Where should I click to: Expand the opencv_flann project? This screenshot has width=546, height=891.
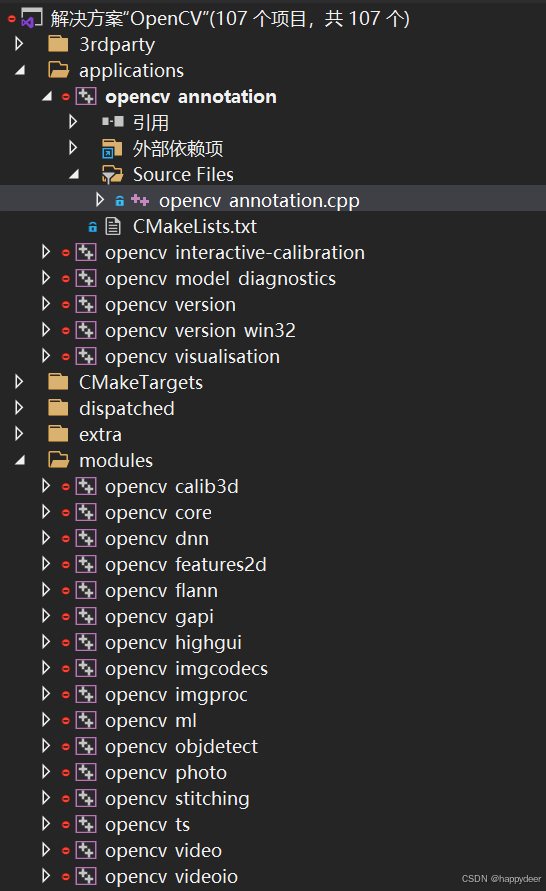click(46, 590)
